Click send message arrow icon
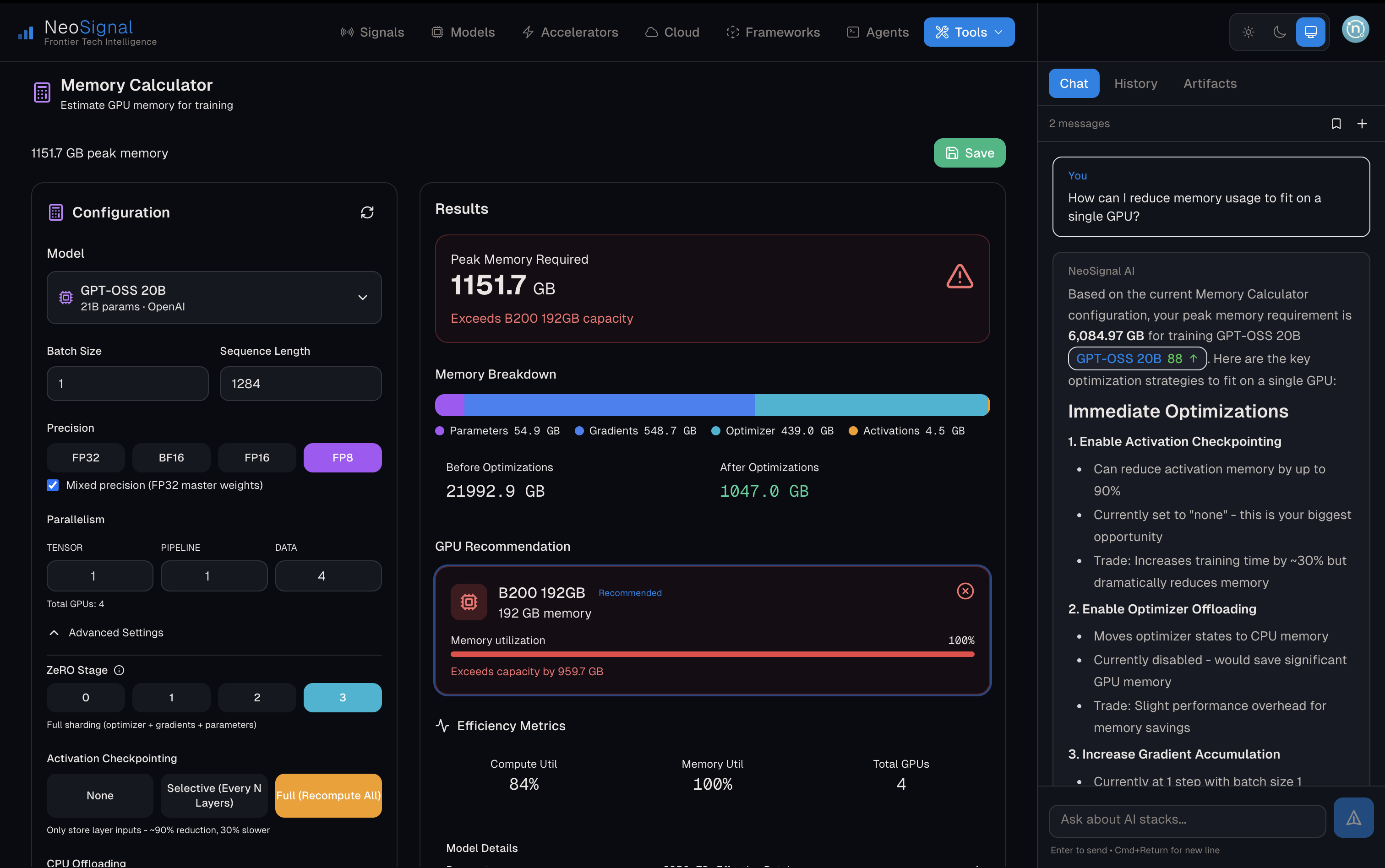This screenshot has height=868, width=1385. click(x=1353, y=818)
